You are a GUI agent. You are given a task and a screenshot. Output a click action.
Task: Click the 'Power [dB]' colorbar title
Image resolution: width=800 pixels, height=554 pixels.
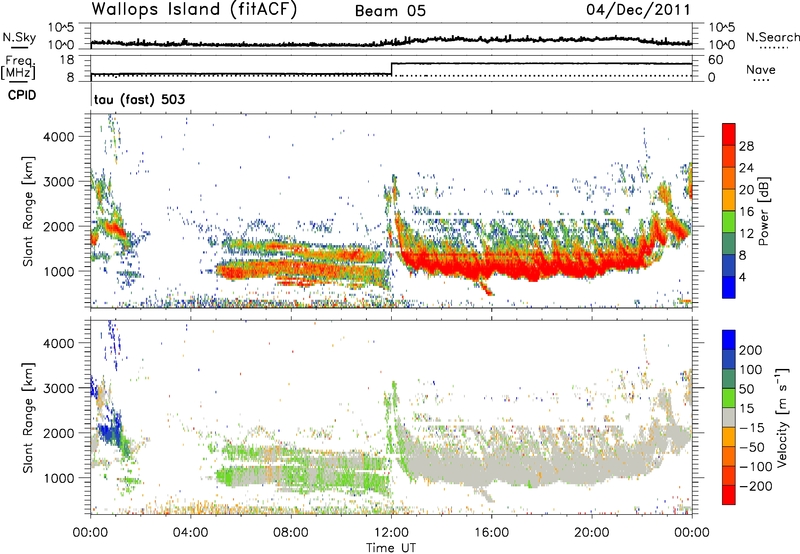[763, 211]
